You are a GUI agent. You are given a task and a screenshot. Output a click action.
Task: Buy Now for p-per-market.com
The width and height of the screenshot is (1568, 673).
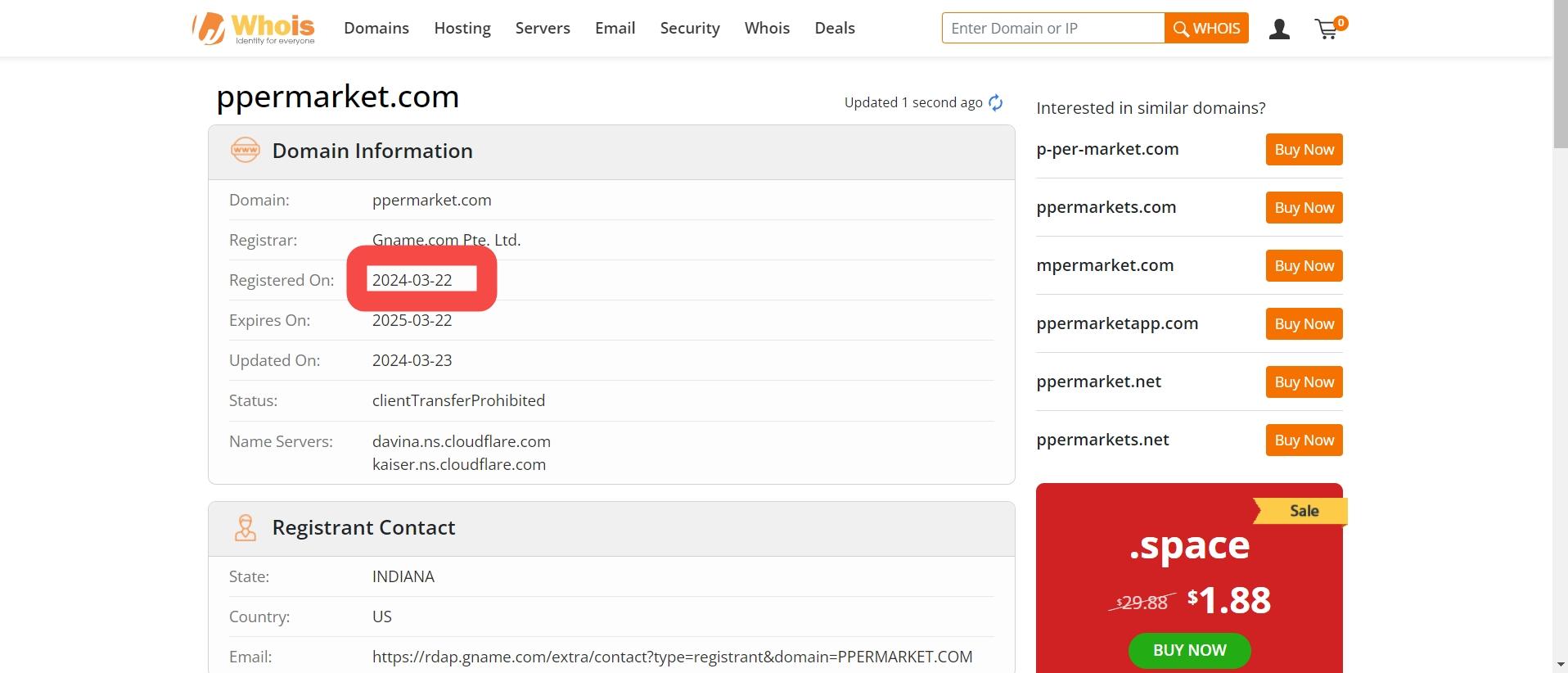point(1304,149)
